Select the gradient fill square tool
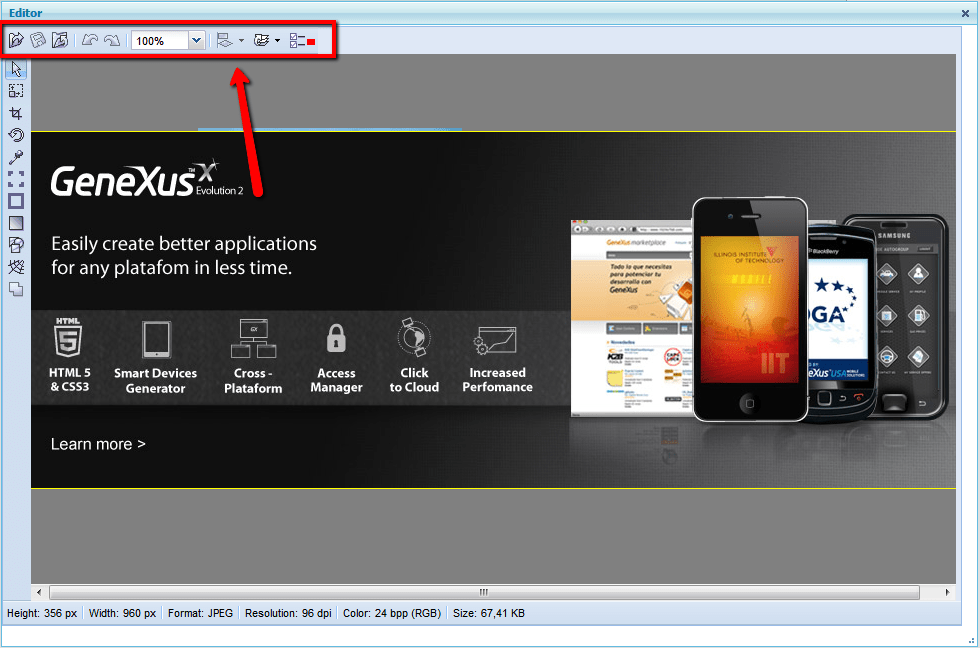 pos(16,223)
